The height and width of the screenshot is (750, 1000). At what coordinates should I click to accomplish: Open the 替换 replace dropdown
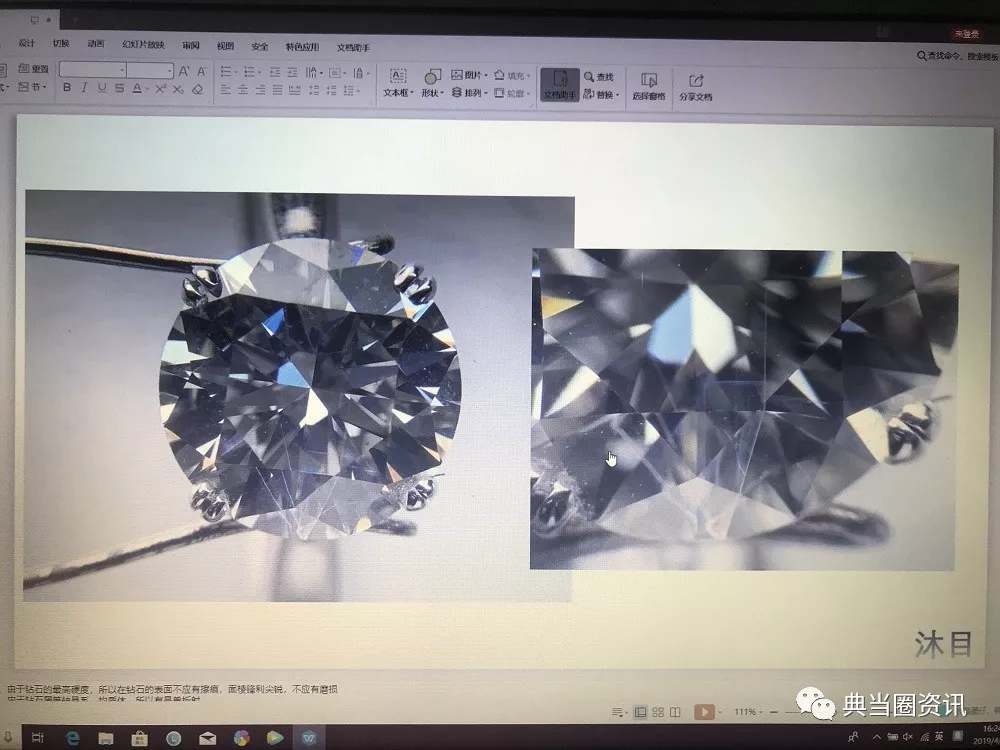601,95
